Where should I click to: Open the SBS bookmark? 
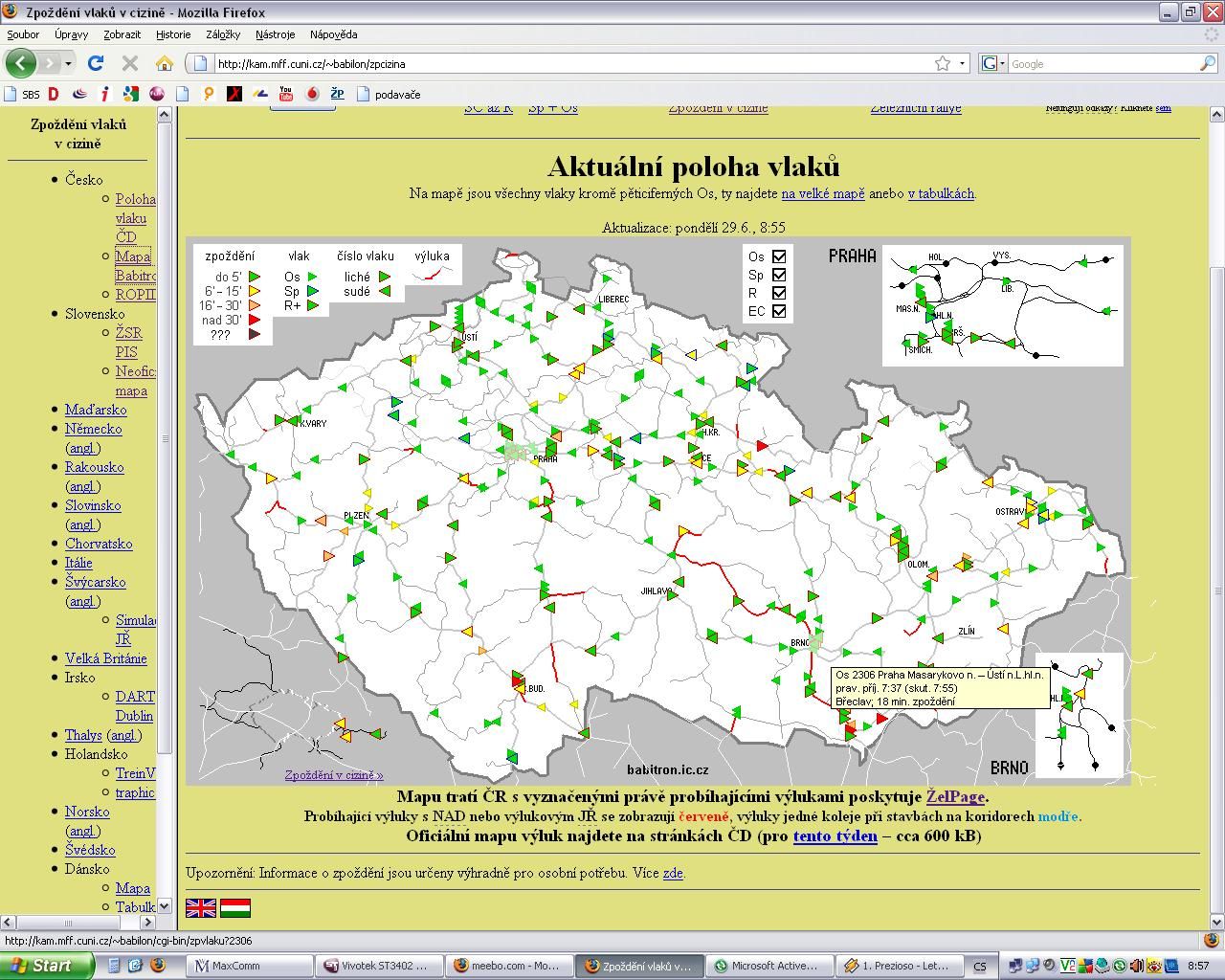coord(22,94)
